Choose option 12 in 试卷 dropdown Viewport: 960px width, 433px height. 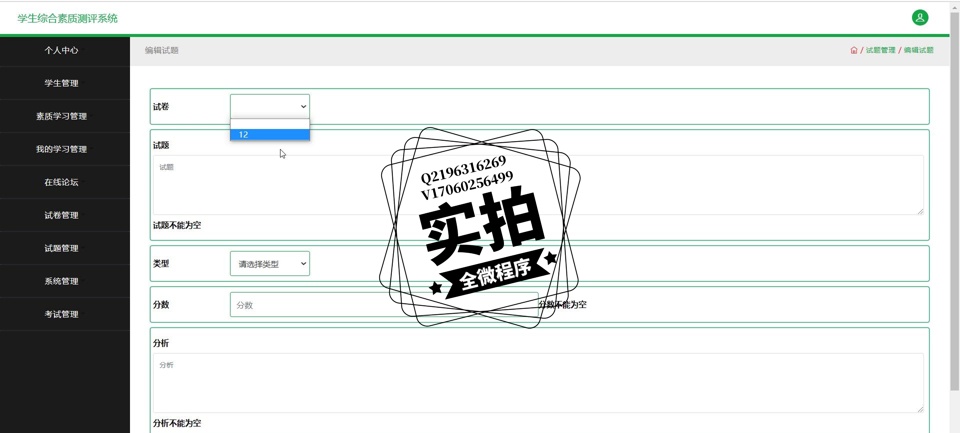coord(270,134)
